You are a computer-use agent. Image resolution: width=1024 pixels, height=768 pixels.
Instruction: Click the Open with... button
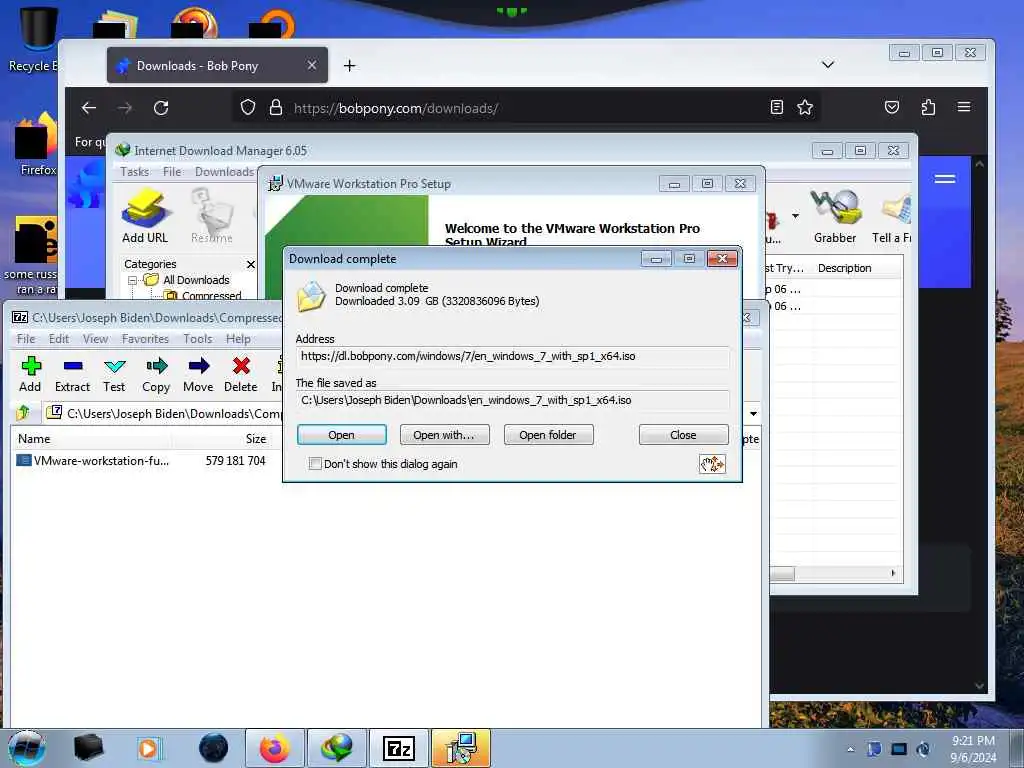tap(444, 435)
